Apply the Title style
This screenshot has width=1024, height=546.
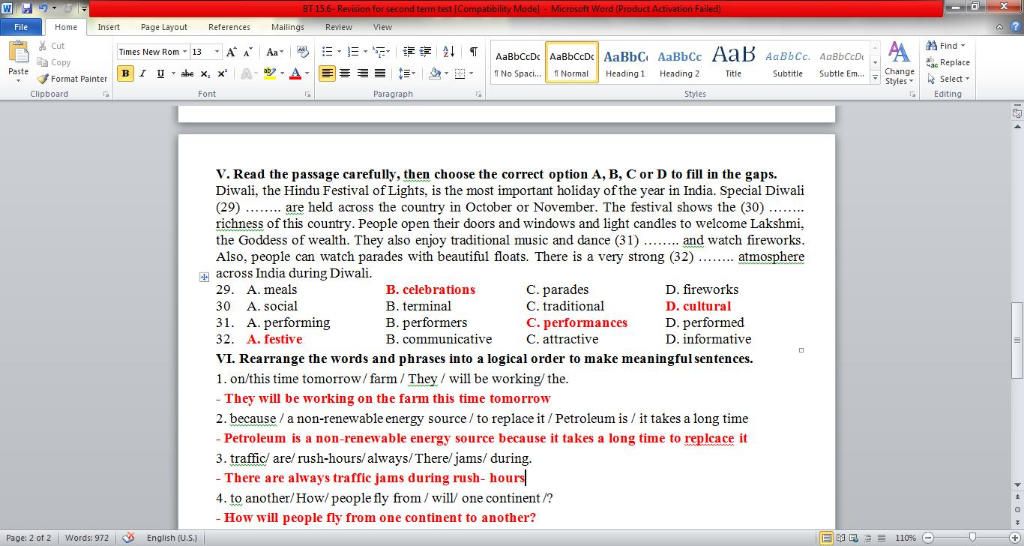click(733, 63)
